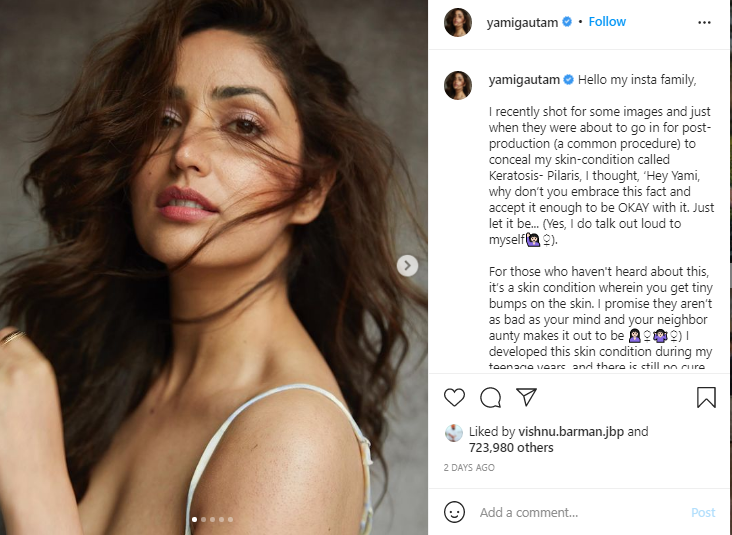Open the three-dot more options menu
This screenshot has width=732, height=535.
point(705,22)
